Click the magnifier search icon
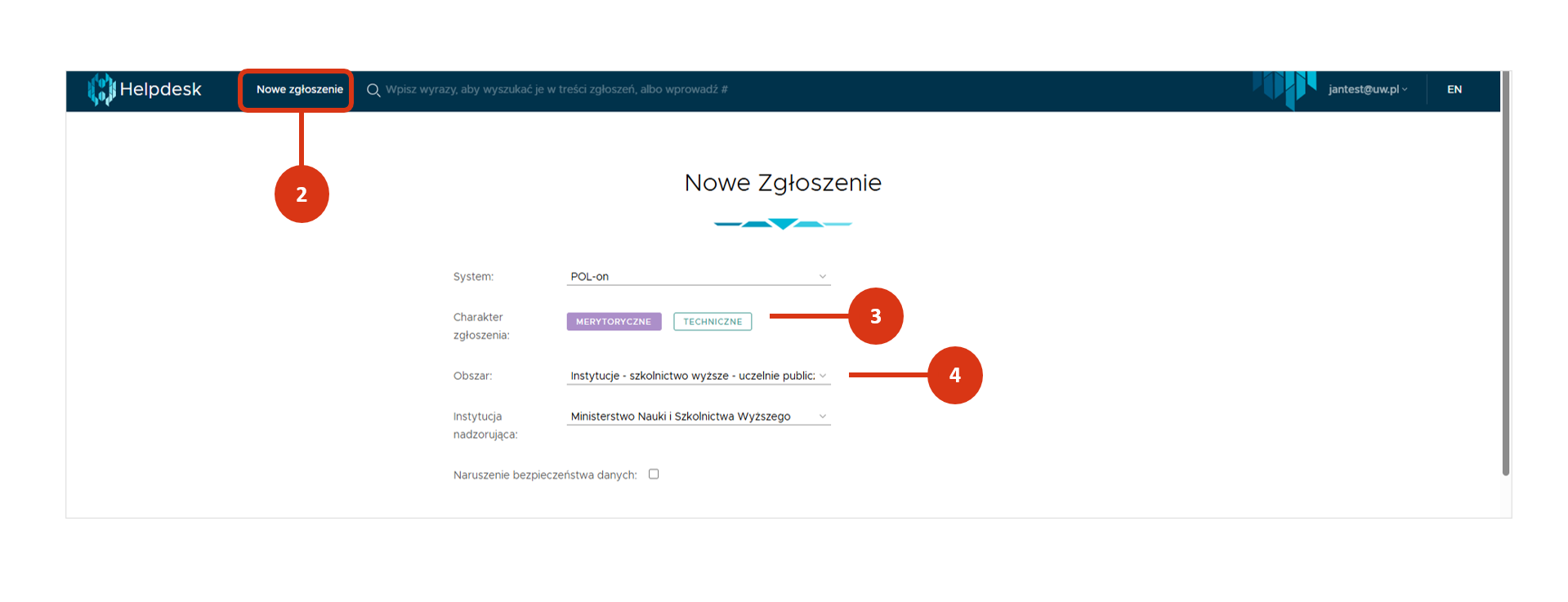The image size is (1568, 602). click(x=373, y=90)
